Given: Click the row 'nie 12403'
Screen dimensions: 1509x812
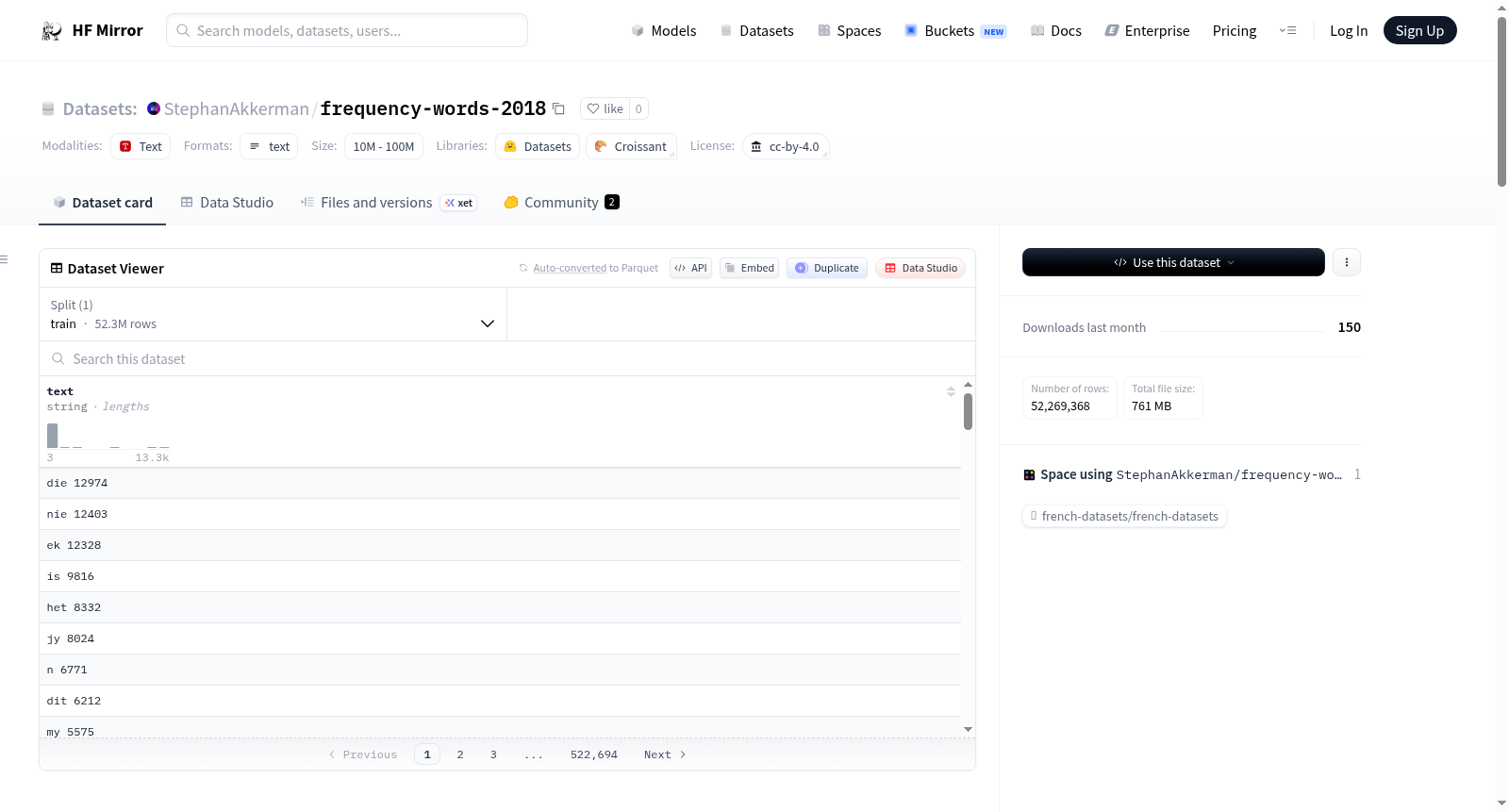Looking at the screenshot, I should 500,514.
